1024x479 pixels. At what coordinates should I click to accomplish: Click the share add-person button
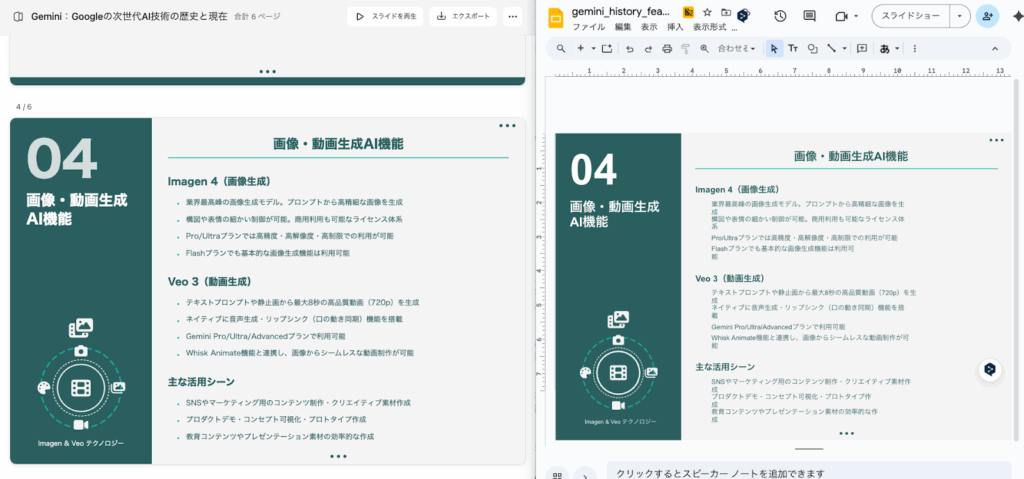click(988, 16)
